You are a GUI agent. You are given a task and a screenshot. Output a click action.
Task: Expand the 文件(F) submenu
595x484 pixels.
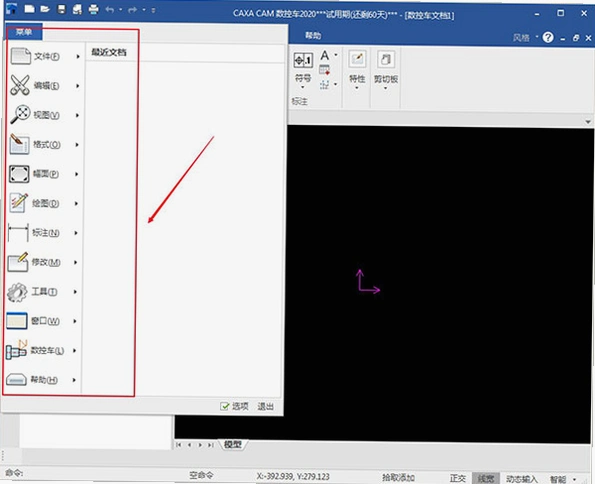click(x=45, y=57)
